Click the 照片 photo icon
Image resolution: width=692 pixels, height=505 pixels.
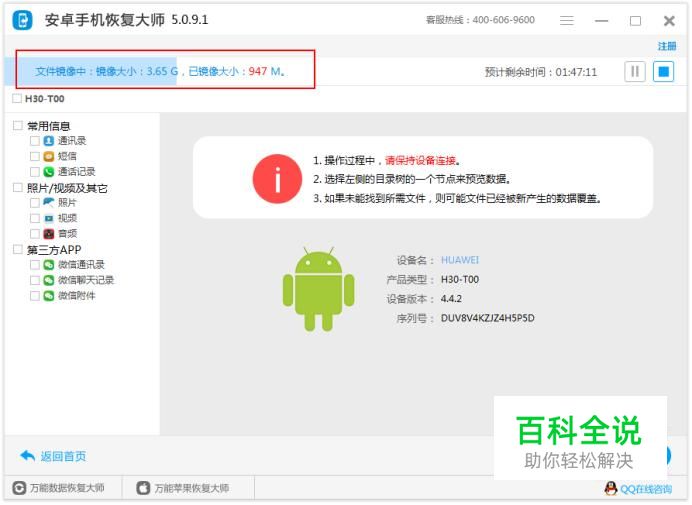click(49, 203)
